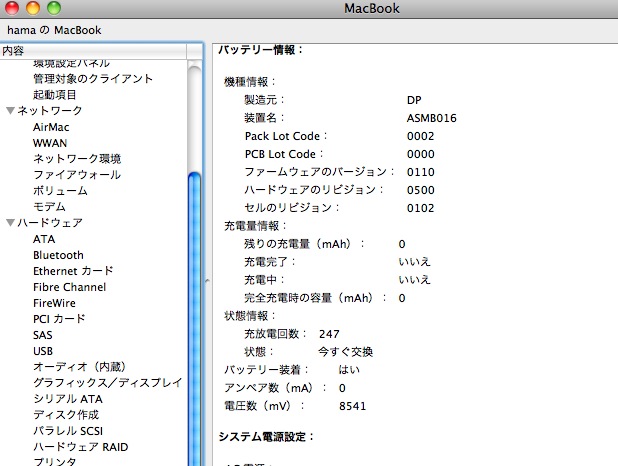
Task: Select AirMac in the sidebar
Action: click(x=51, y=127)
